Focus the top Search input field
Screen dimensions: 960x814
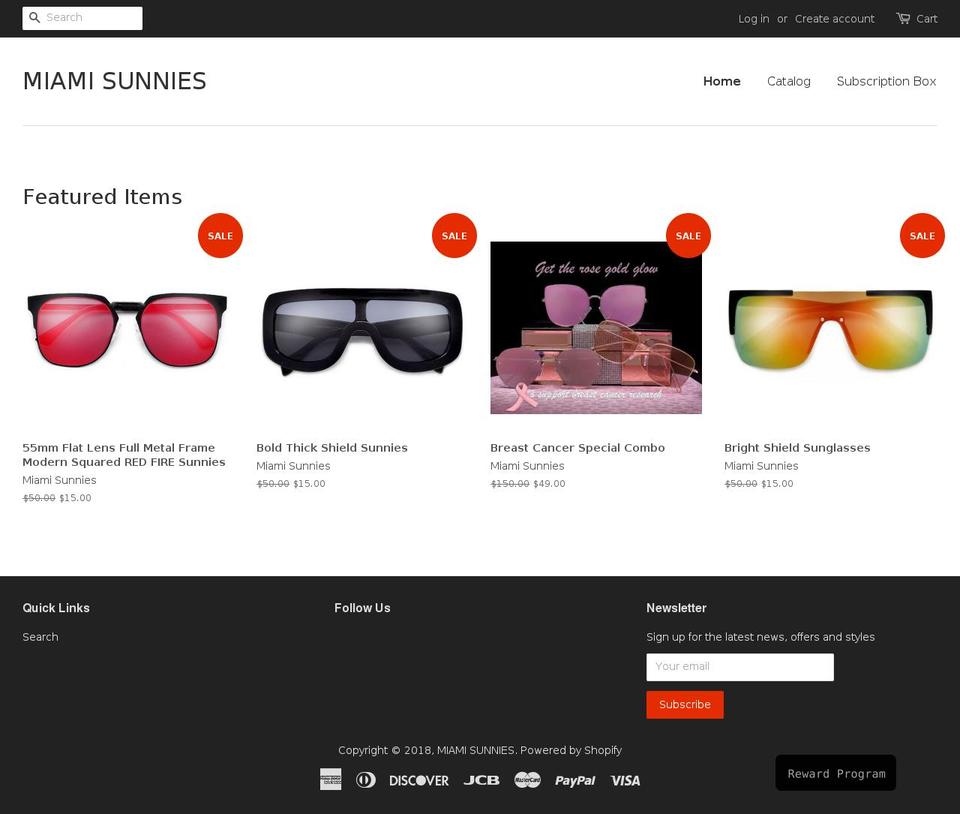click(83, 18)
